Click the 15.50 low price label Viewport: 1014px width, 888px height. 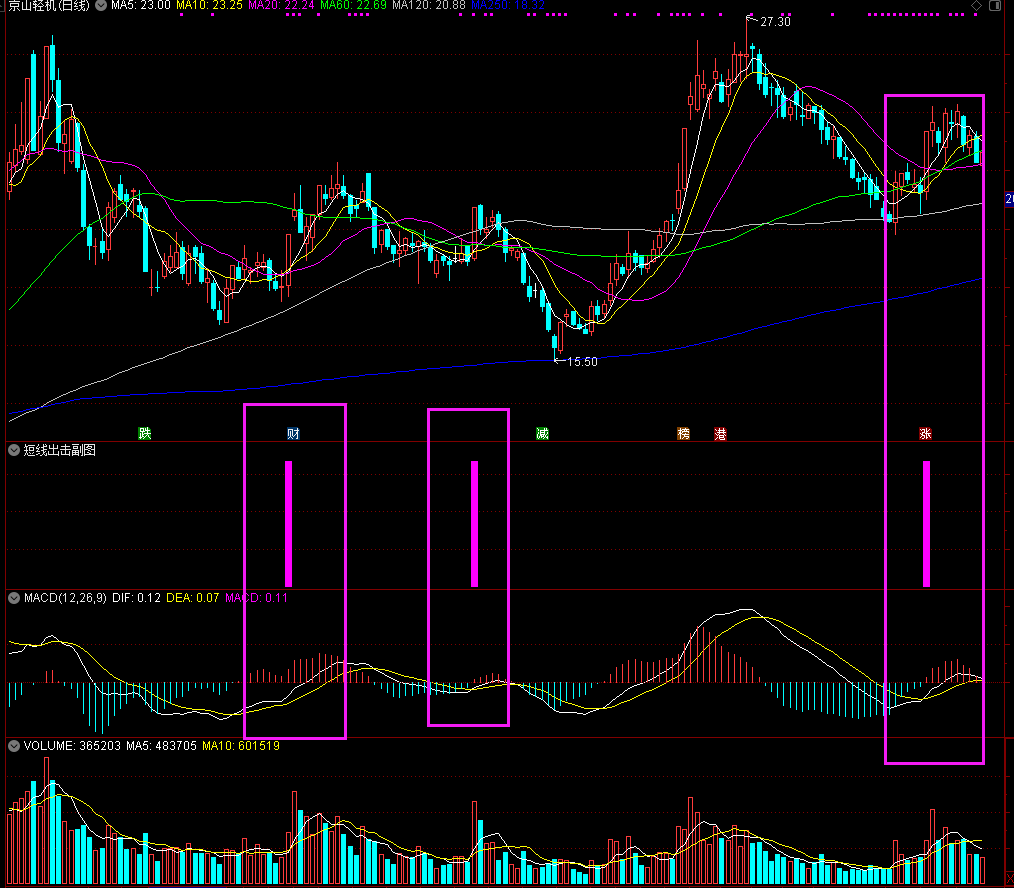pos(582,362)
